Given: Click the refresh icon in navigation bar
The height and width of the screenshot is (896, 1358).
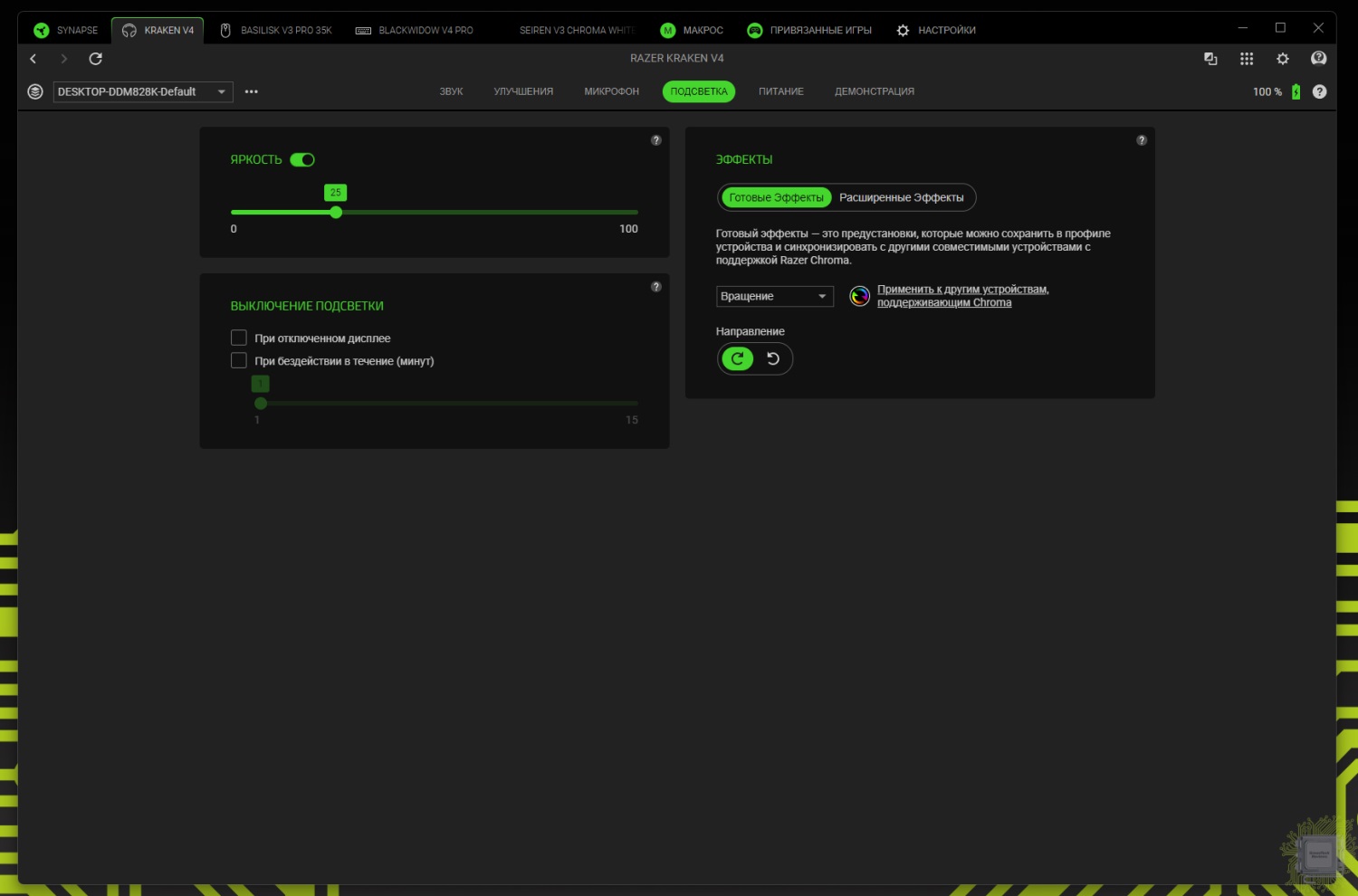Looking at the screenshot, I should (95, 59).
